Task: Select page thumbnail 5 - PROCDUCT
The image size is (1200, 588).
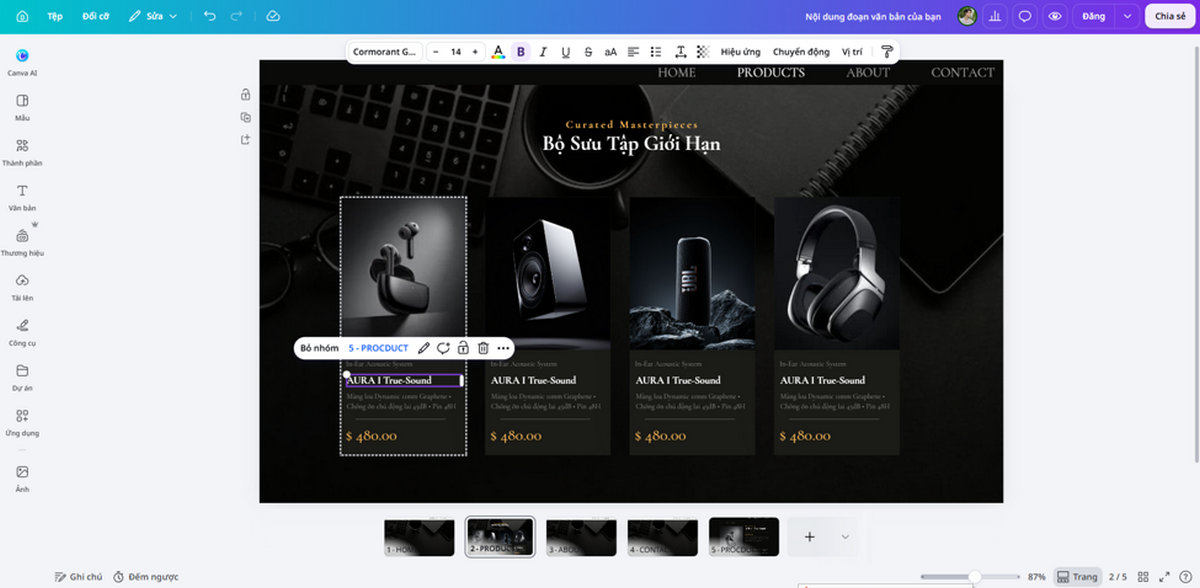Action: pos(744,537)
